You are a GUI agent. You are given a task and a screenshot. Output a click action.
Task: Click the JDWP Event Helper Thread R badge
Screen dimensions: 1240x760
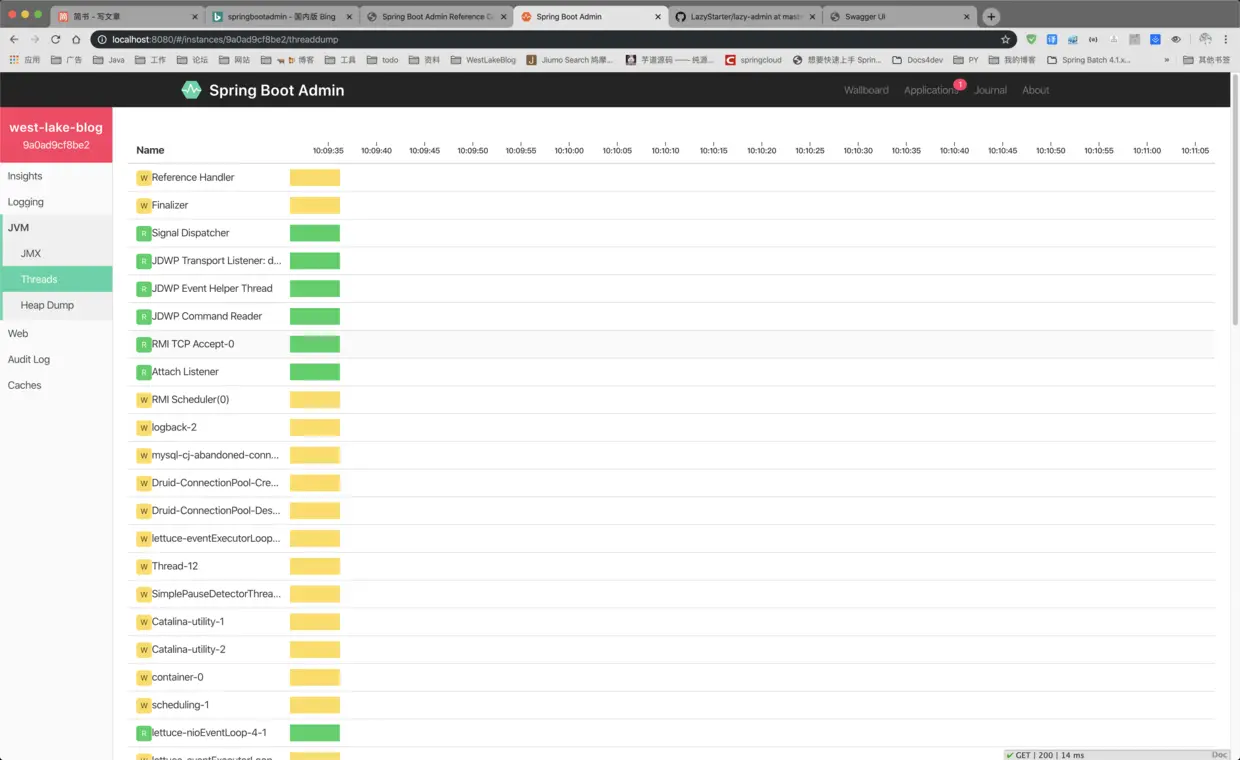click(143, 289)
